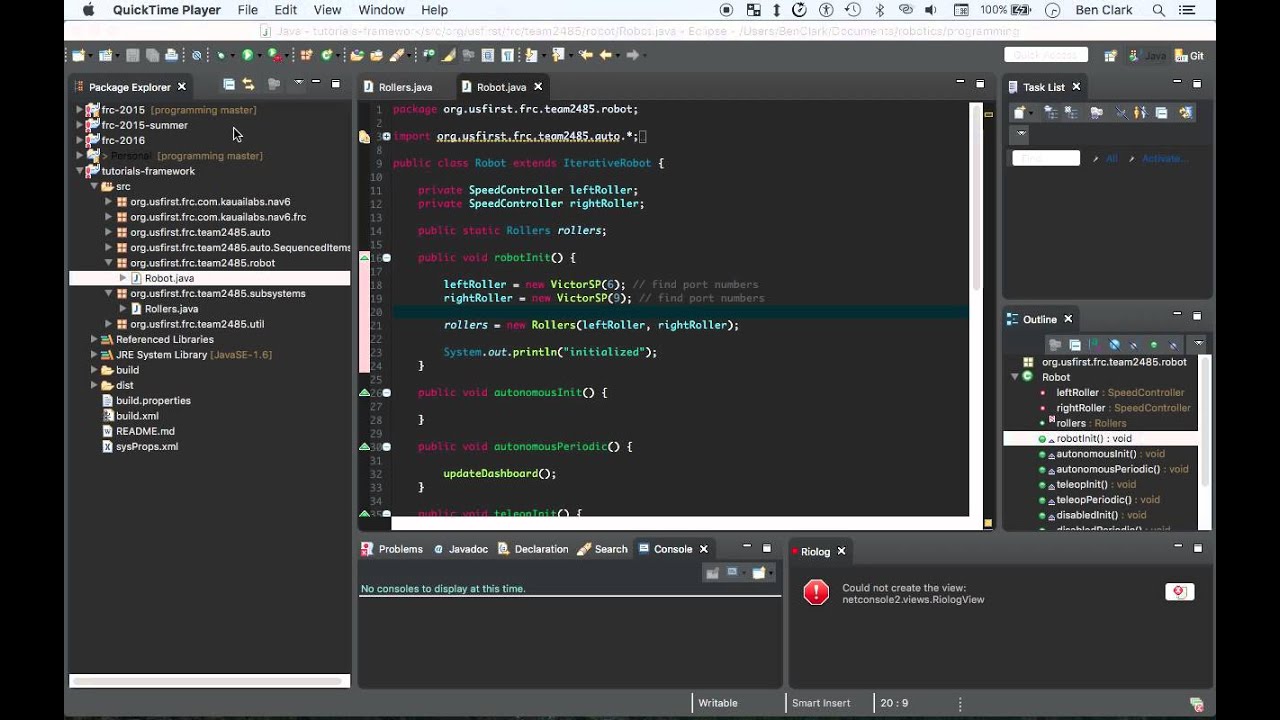Viewport: 1280px width, 720px height.
Task: Toggle Hide Non-Public Members green dot icon
Action: coord(1154,345)
